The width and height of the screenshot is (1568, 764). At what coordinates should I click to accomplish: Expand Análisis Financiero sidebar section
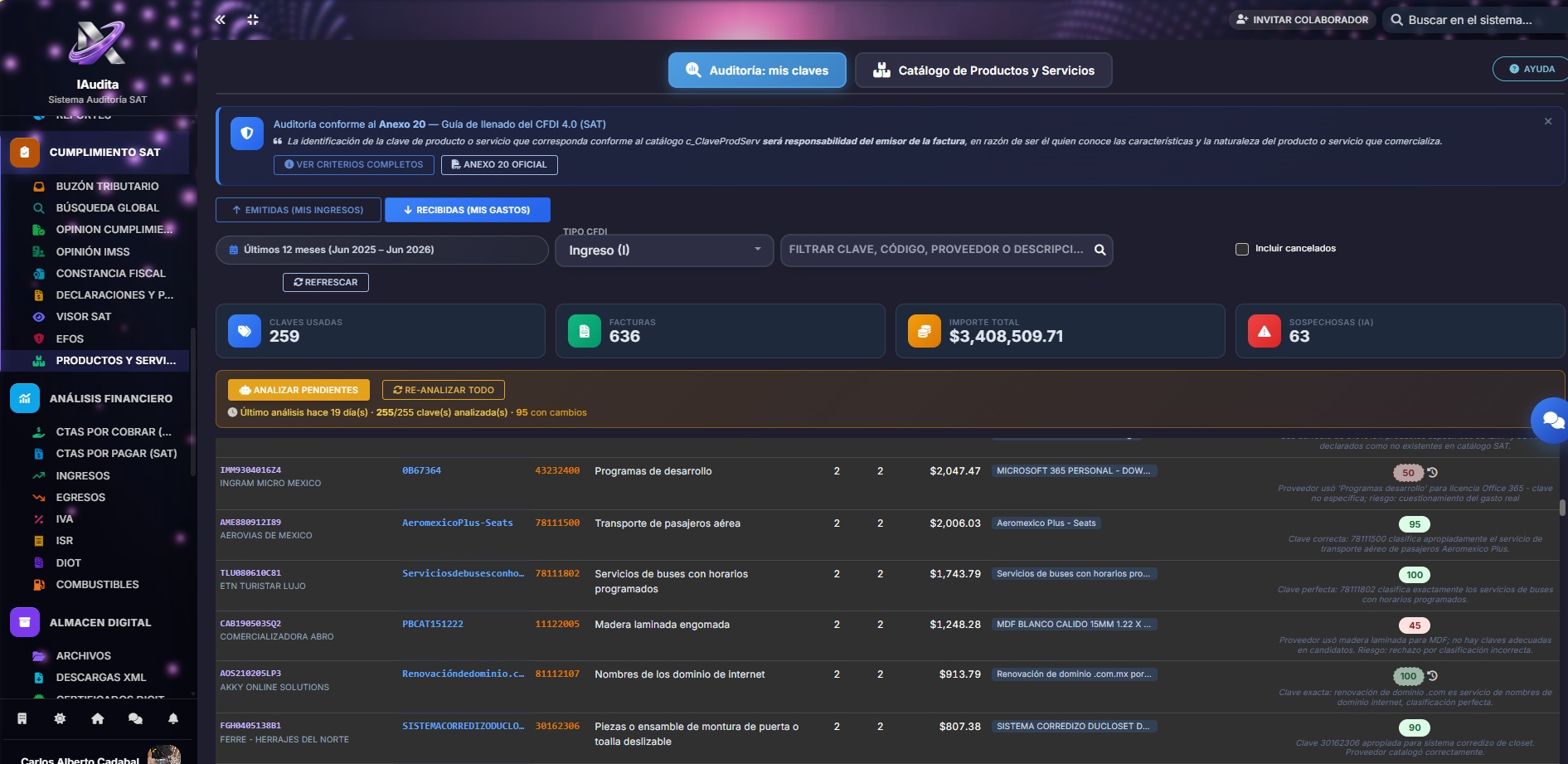(95, 398)
